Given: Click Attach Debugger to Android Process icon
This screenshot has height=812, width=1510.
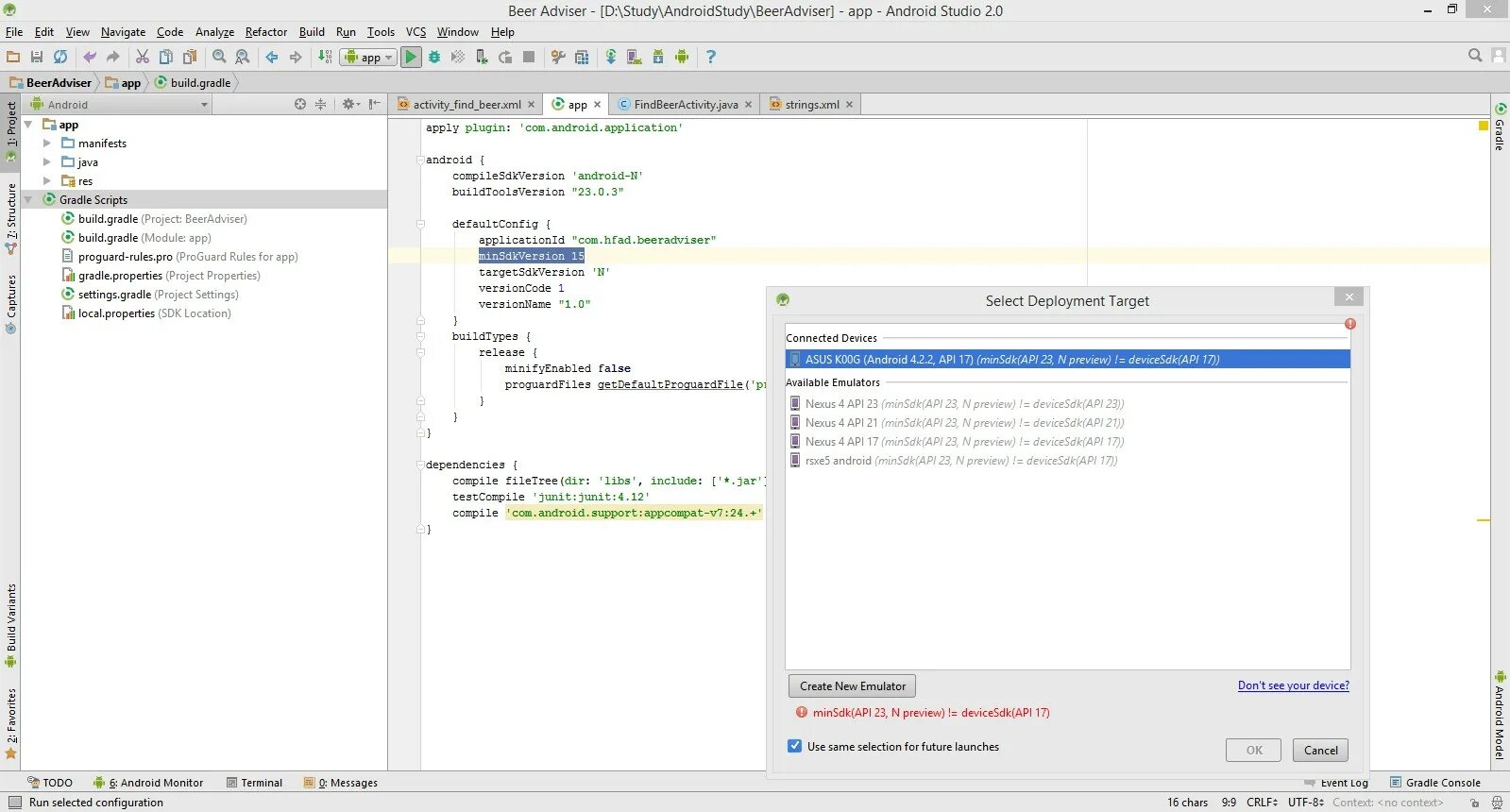Looking at the screenshot, I should click(x=482, y=57).
